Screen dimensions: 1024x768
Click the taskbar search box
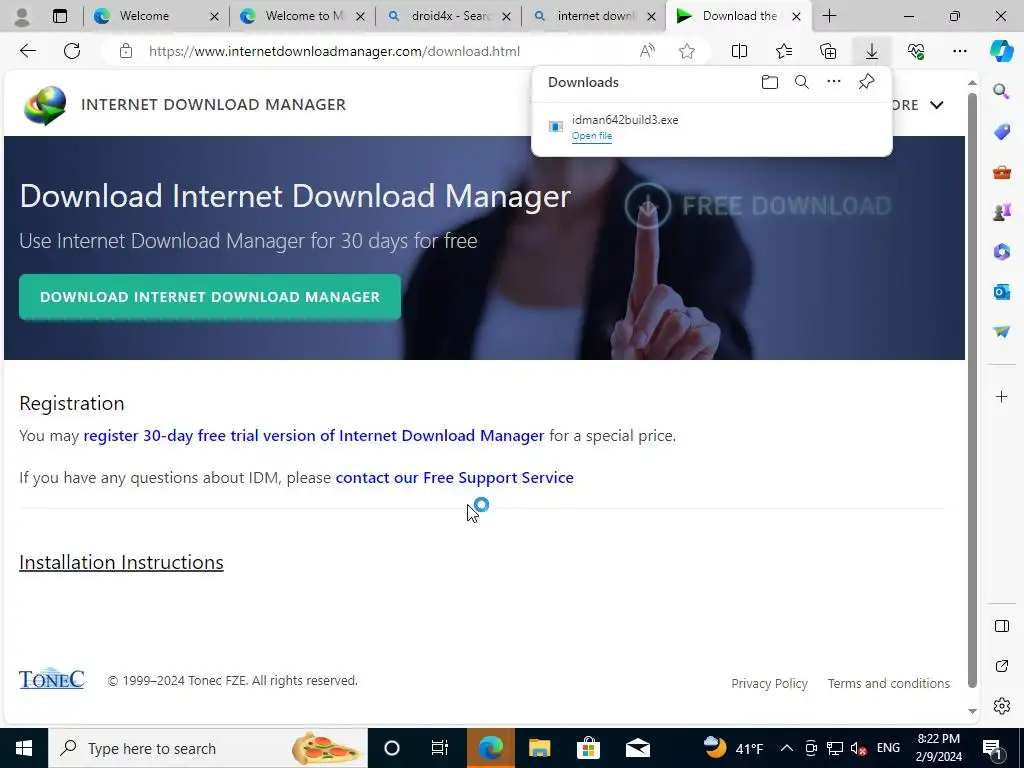point(208,748)
